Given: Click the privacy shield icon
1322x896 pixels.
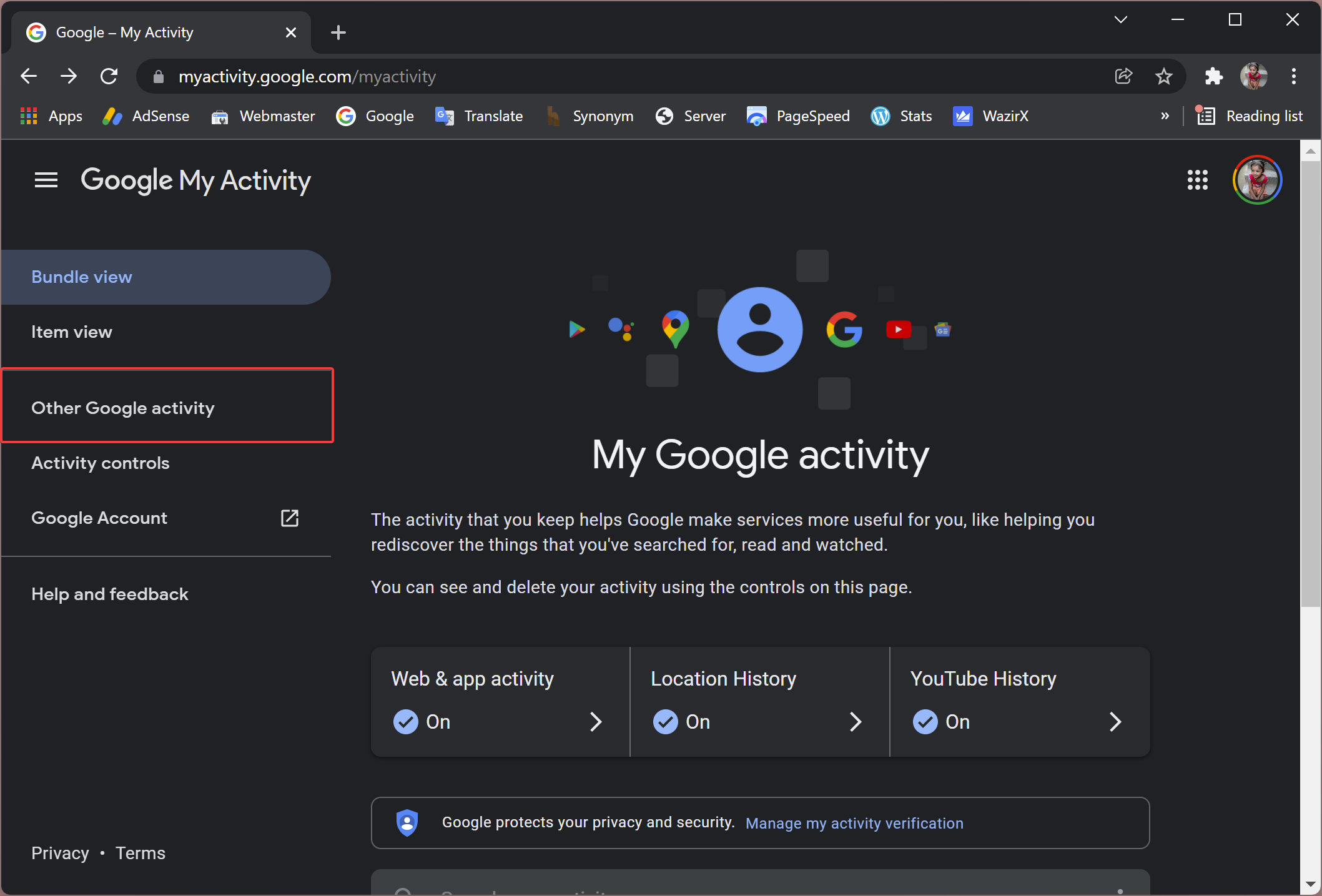Looking at the screenshot, I should (407, 823).
